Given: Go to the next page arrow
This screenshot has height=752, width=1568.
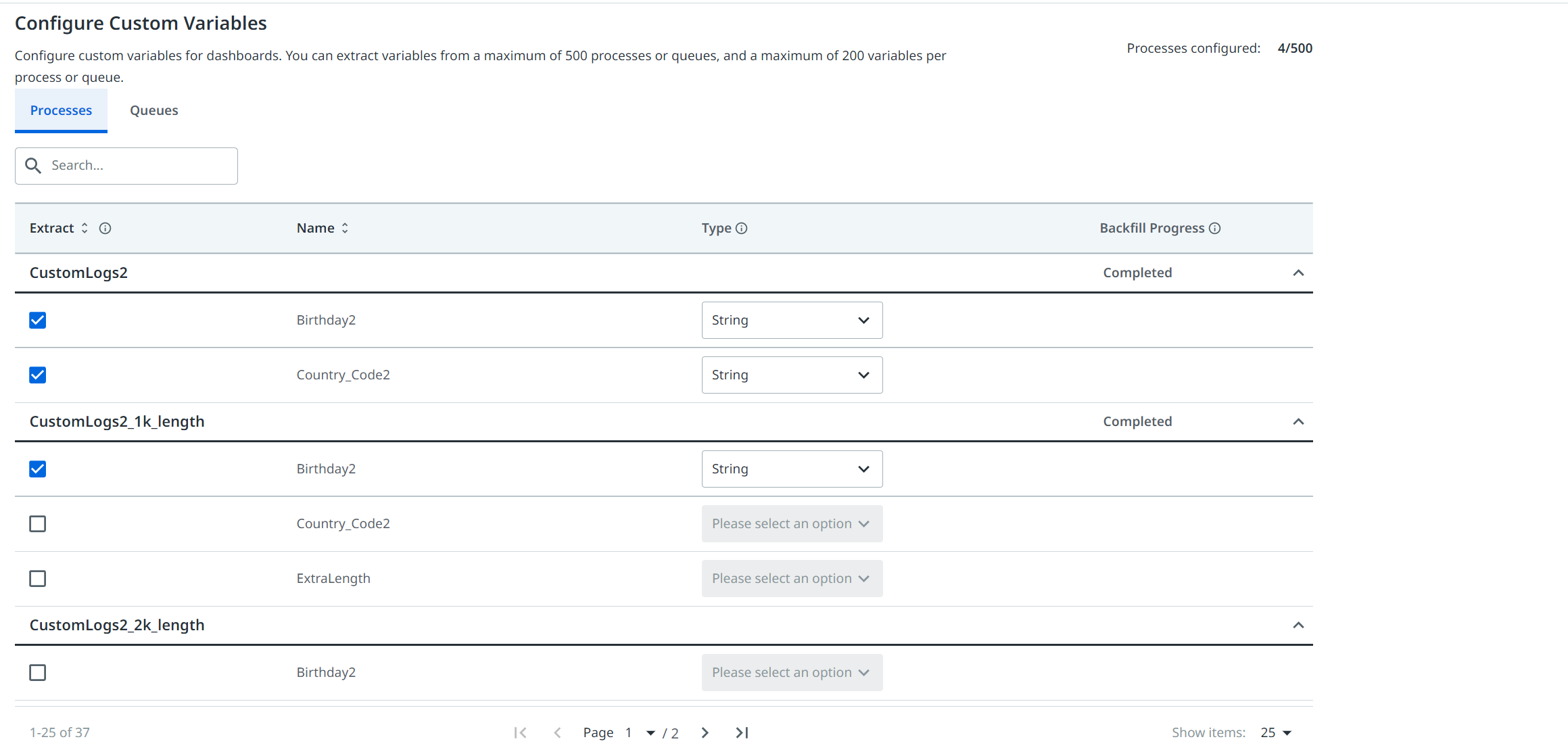Looking at the screenshot, I should 705,732.
